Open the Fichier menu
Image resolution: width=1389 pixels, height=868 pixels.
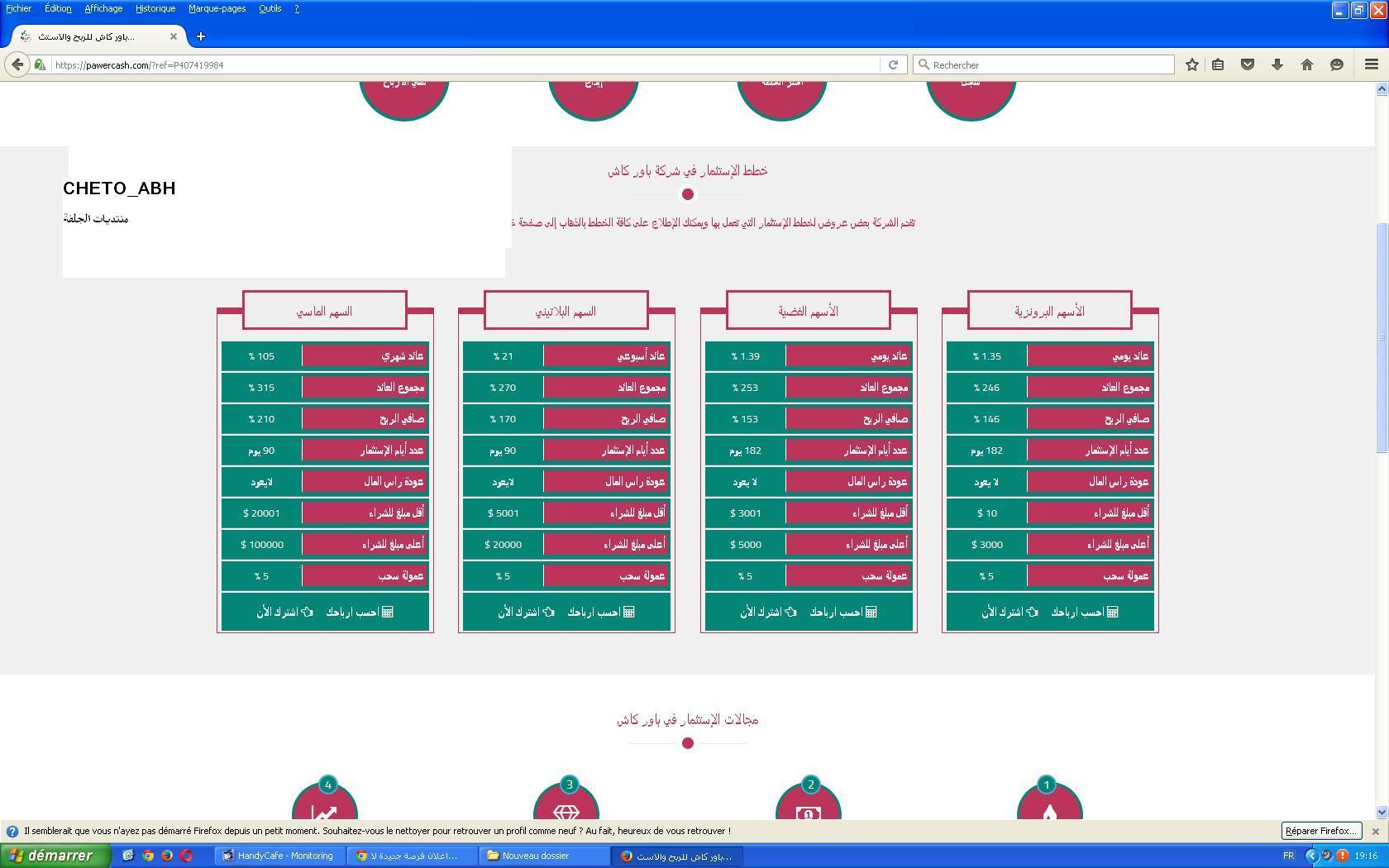pos(18,8)
